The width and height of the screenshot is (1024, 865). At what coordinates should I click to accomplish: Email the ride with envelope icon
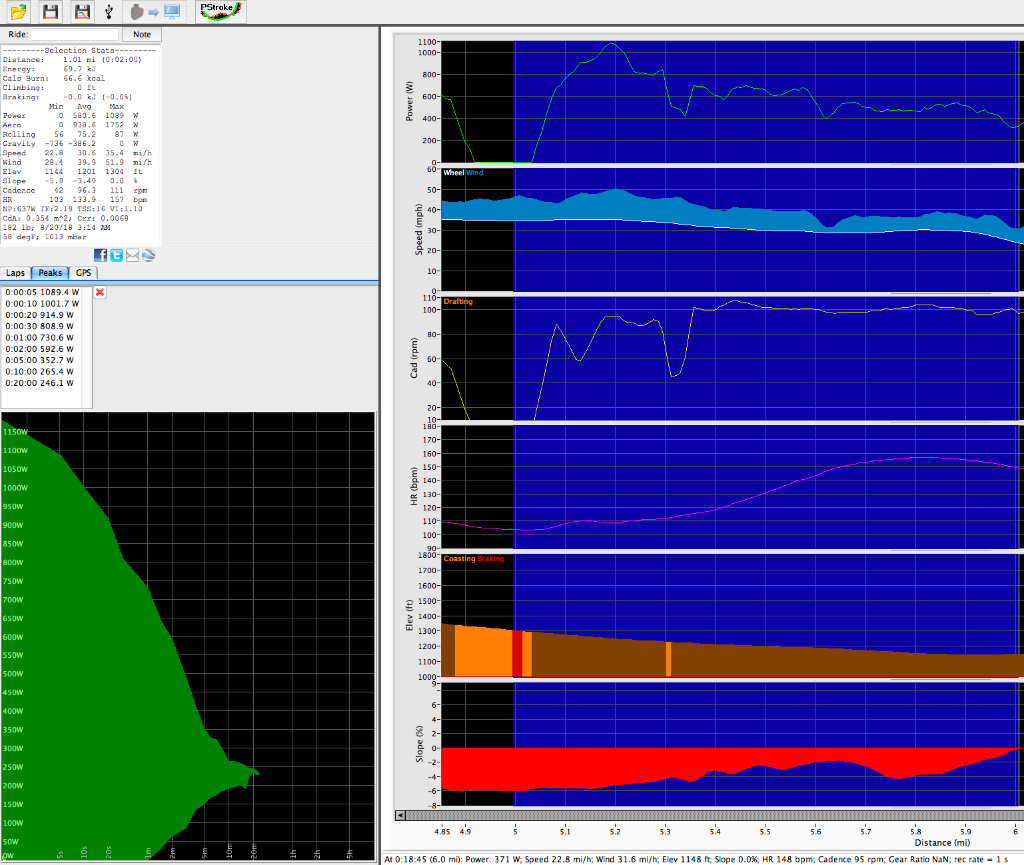click(x=132, y=255)
